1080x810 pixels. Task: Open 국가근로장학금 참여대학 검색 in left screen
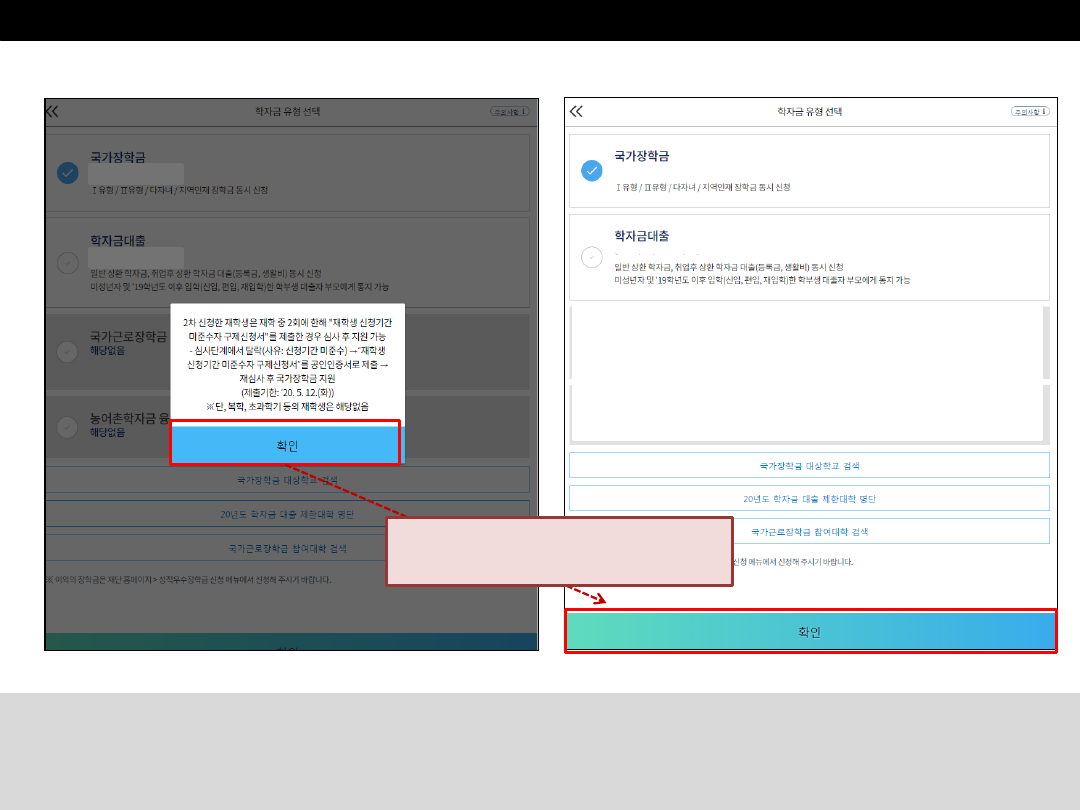click(x=287, y=548)
